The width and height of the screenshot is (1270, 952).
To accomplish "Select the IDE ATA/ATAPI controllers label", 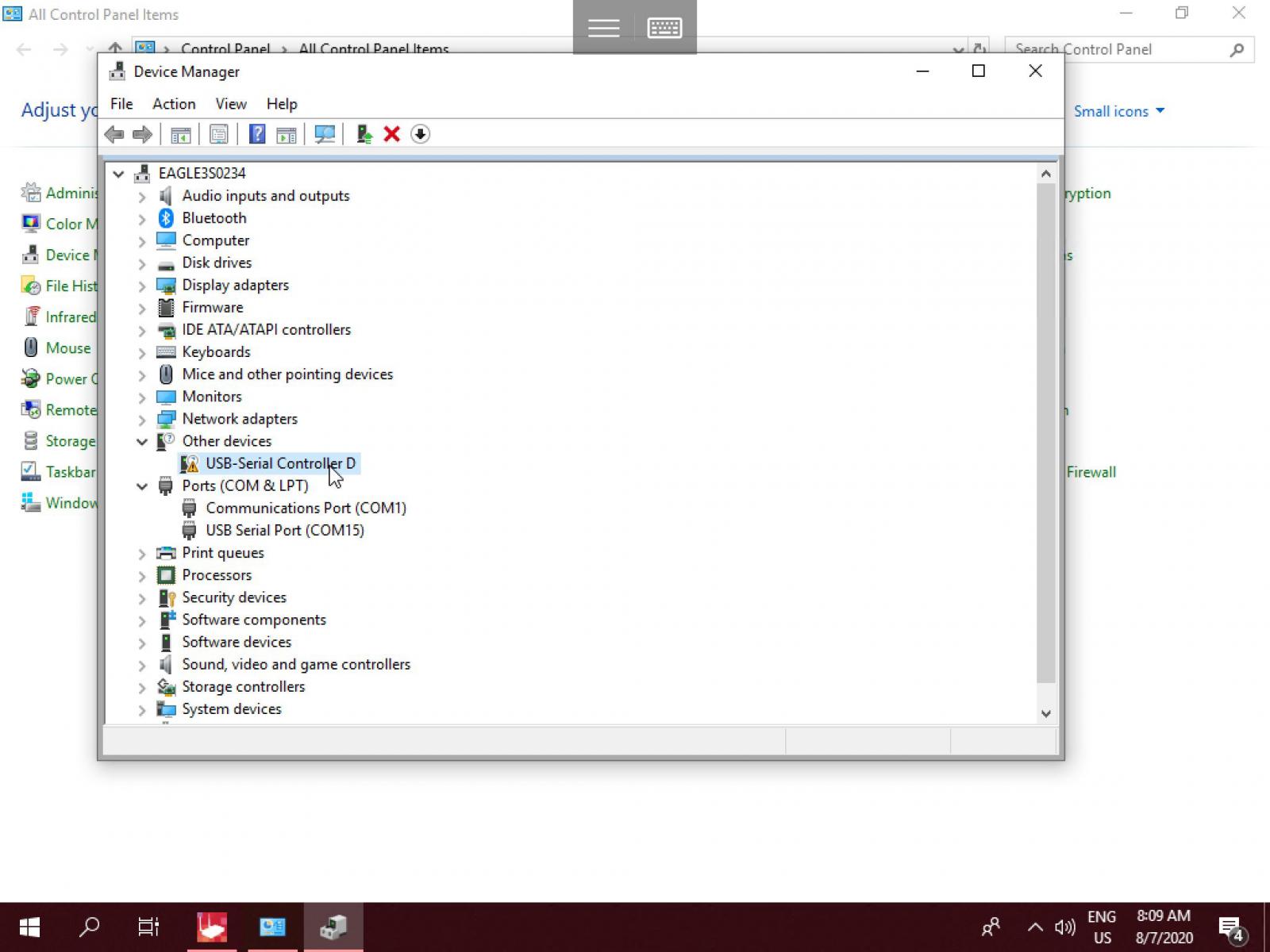I will 266,329.
